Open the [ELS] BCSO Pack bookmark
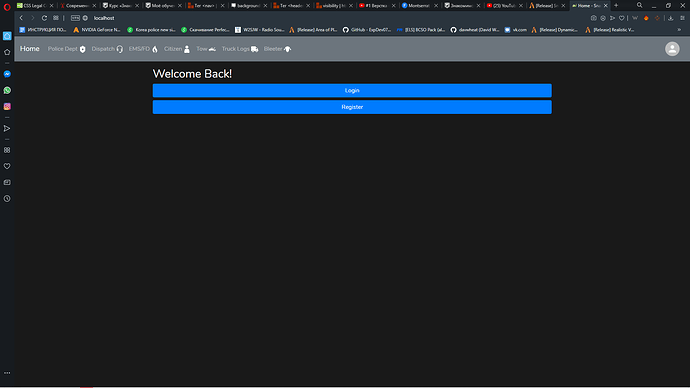 [421, 30]
